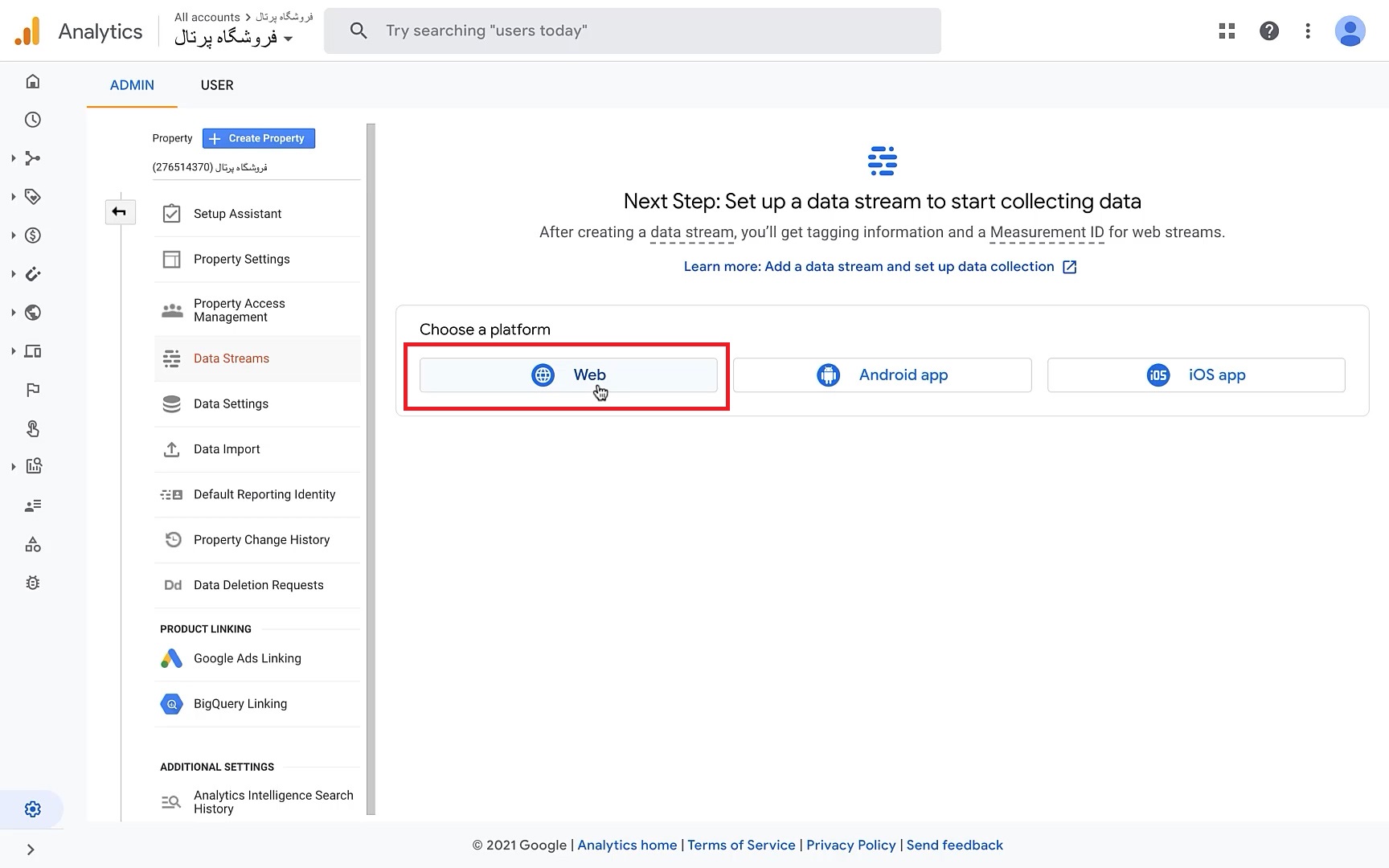This screenshot has width=1389, height=868.
Task: Click the search input field
Action: tap(643, 31)
